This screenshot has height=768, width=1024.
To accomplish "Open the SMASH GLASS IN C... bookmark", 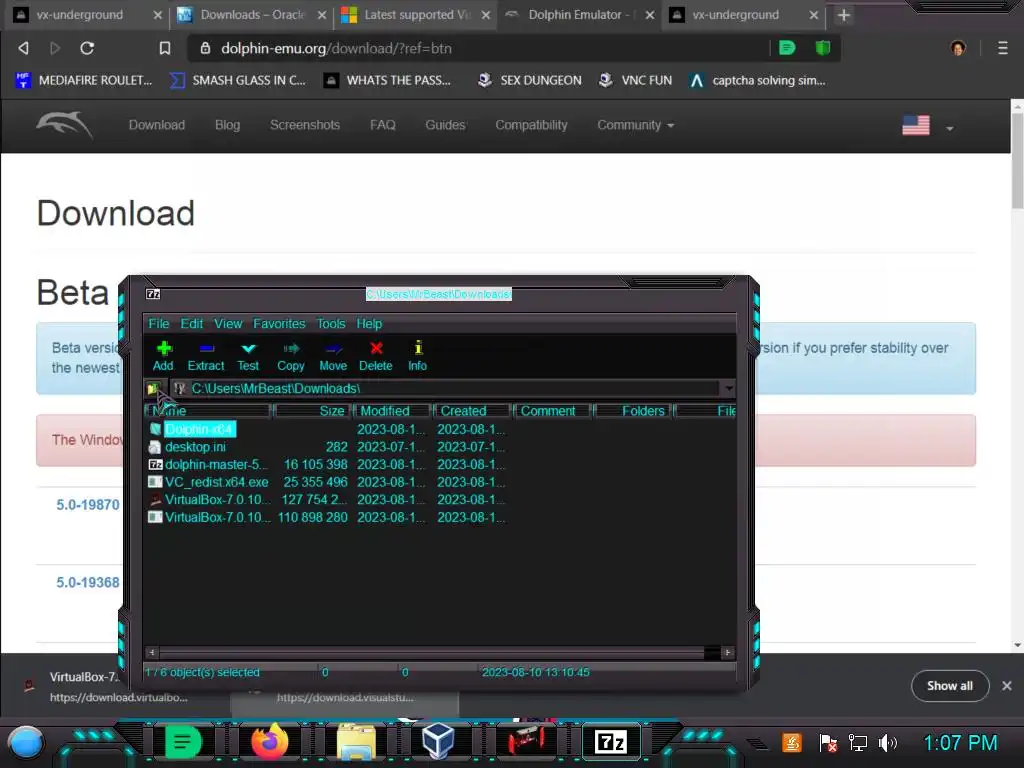I will (x=238, y=80).
